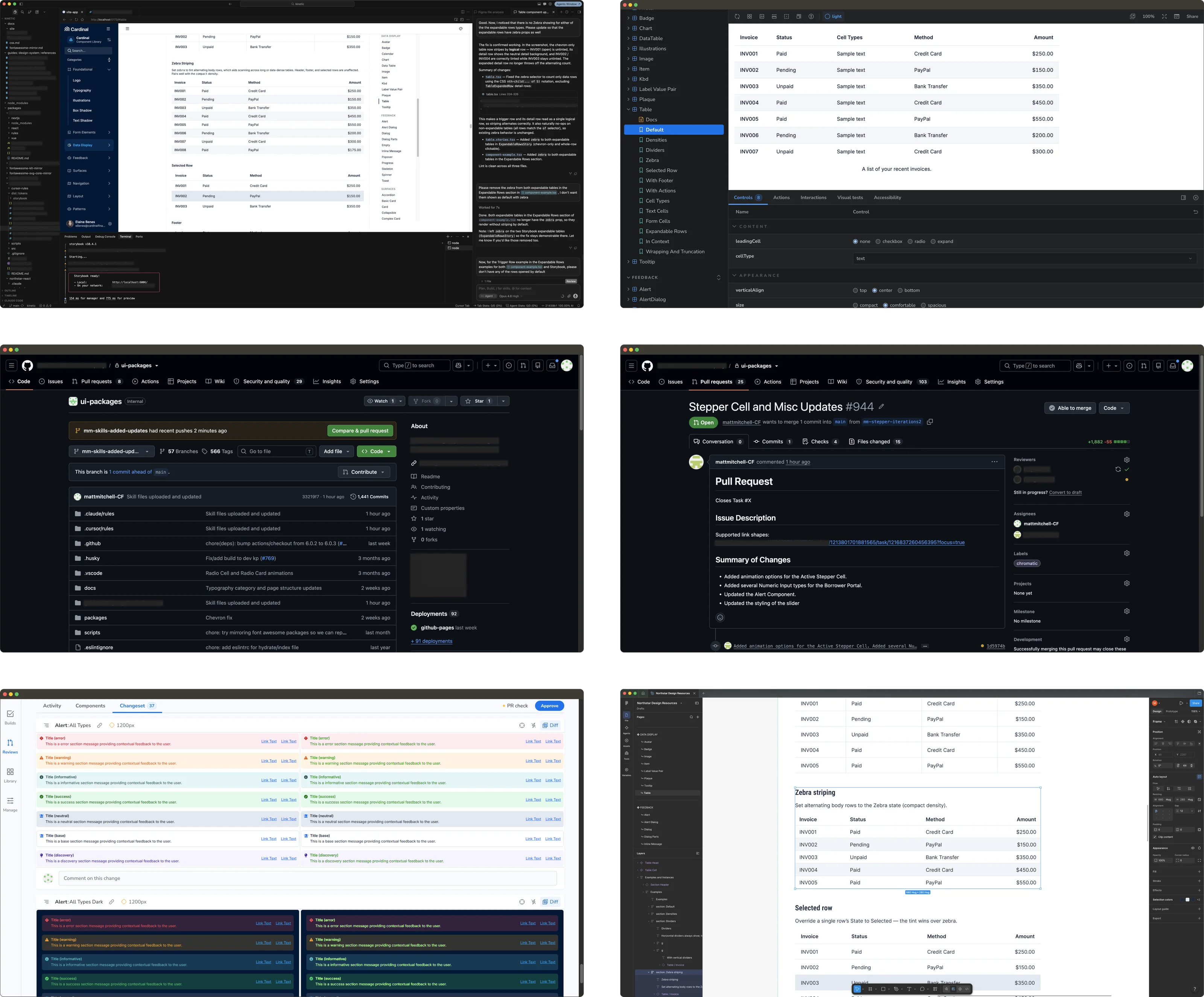Open '1 commit ahead of' link
The height and width of the screenshot is (997, 1204).
click(x=130, y=473)
